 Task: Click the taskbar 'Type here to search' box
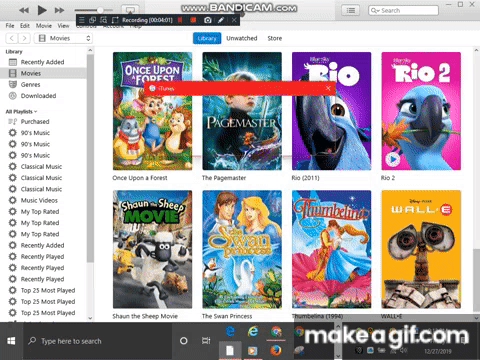[97, 341]
